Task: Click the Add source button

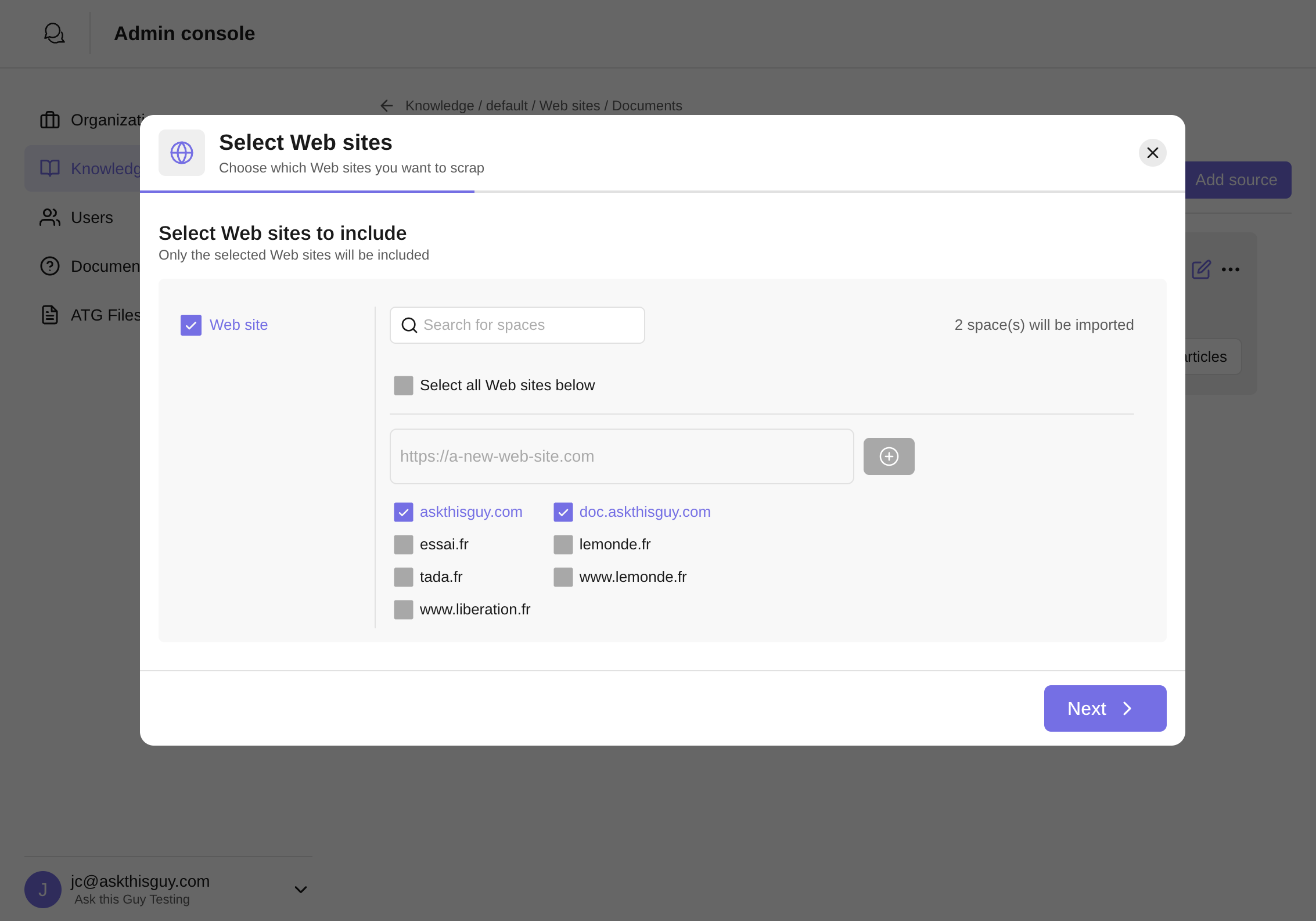Action: pyautogui.click(x=1238, y=179)
